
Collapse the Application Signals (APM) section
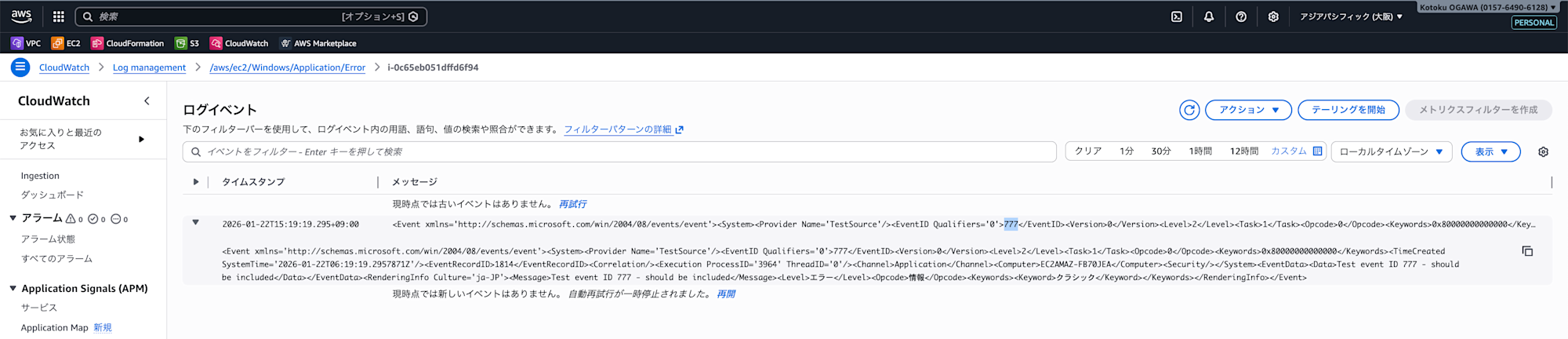(13, 289)
